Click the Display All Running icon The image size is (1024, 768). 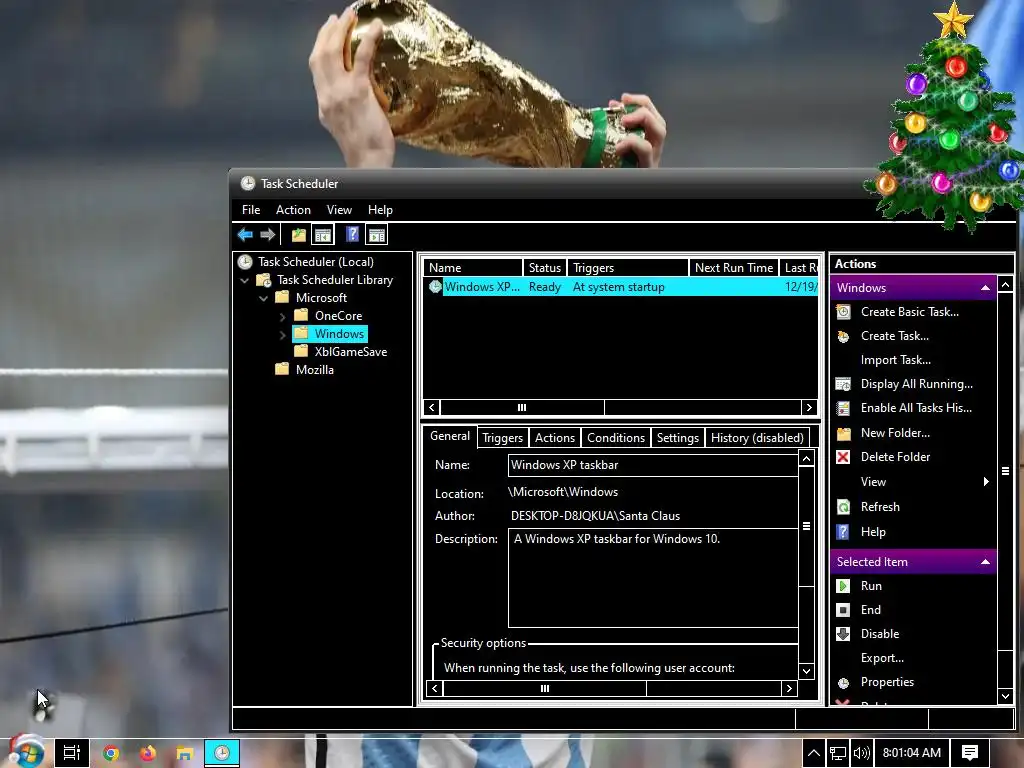click(843, 384)
